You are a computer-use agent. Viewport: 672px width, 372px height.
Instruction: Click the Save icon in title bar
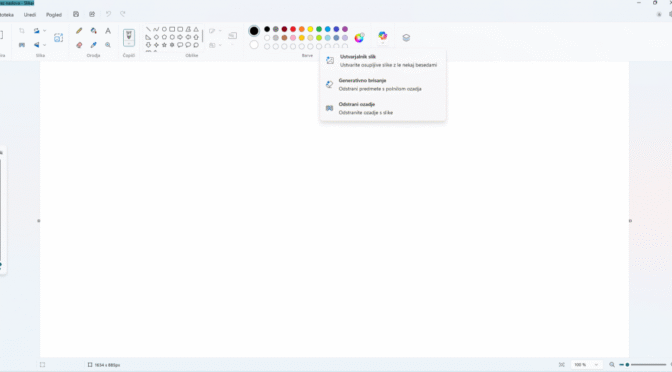pos(76,14)
